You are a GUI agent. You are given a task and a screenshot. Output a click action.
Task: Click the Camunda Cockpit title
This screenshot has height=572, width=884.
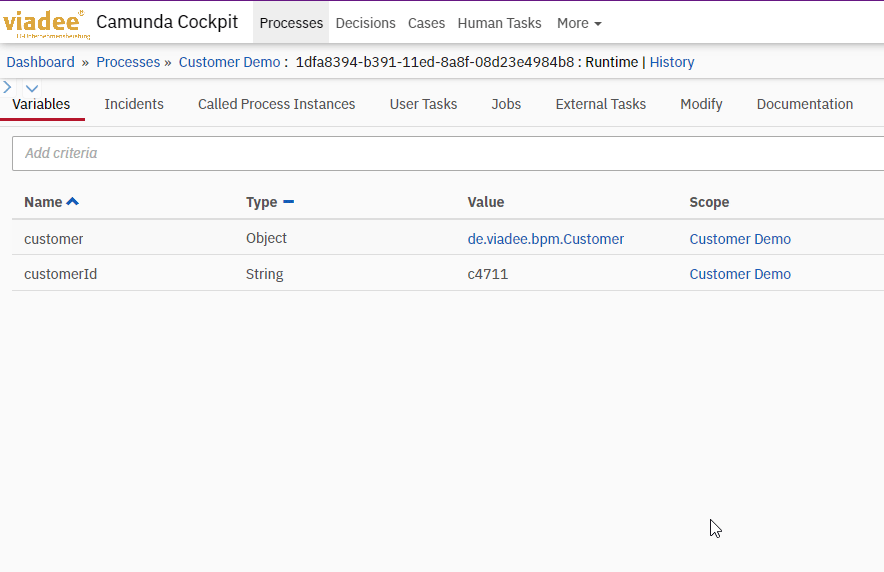tap(167, 22)
